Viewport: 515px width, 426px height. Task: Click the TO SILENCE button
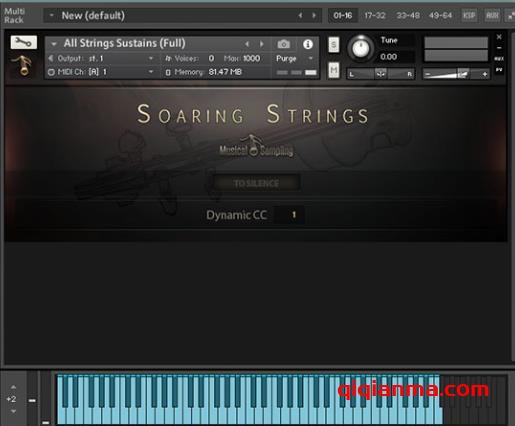256,183
